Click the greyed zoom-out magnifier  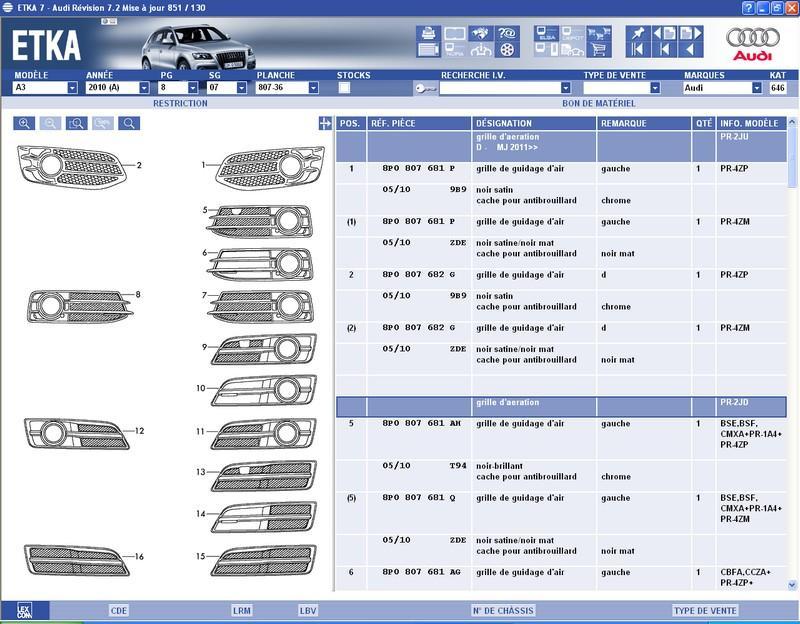tap(50, 123)
